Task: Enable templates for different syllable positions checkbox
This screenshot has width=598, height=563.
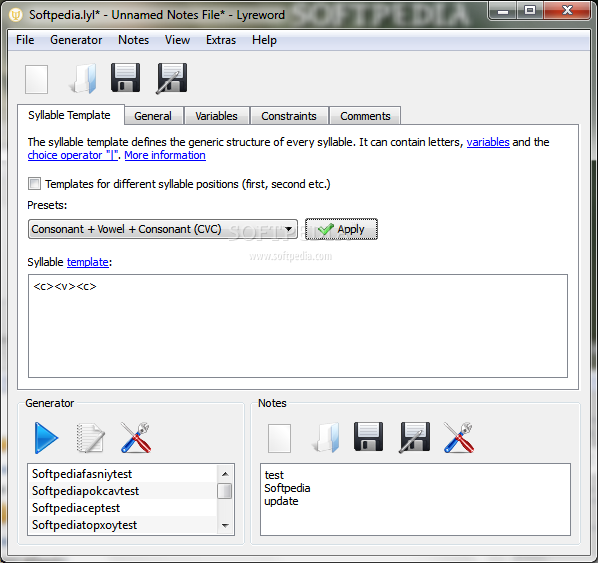Action: click(34, 183)
